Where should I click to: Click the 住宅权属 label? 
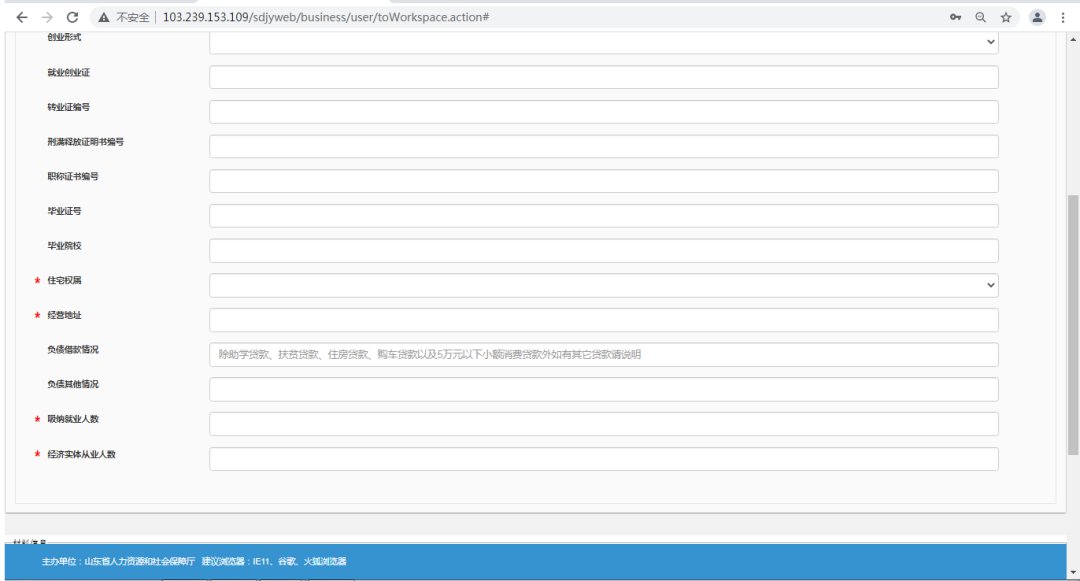point(64,280)
